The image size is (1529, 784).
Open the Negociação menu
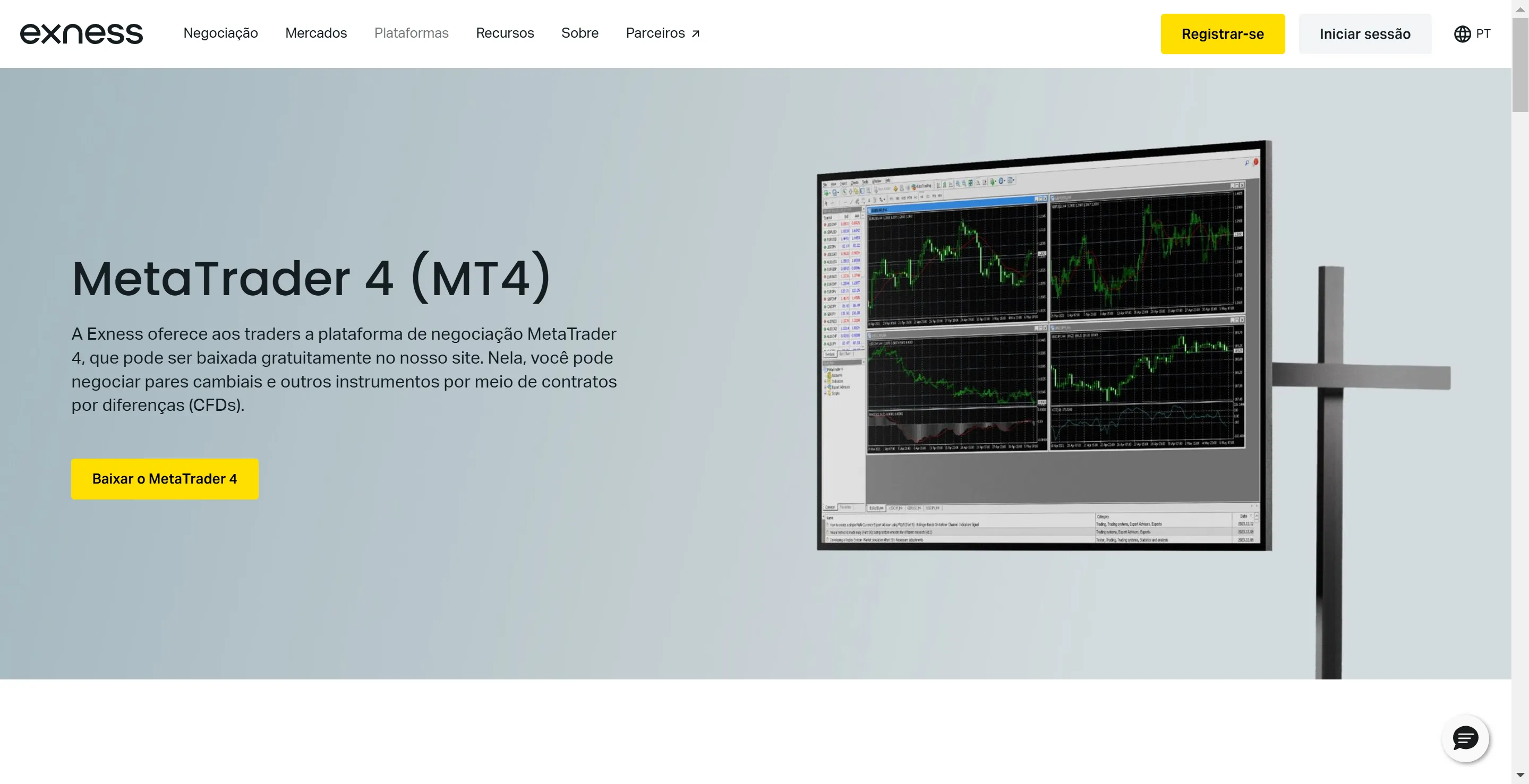(x=220, y=33)
